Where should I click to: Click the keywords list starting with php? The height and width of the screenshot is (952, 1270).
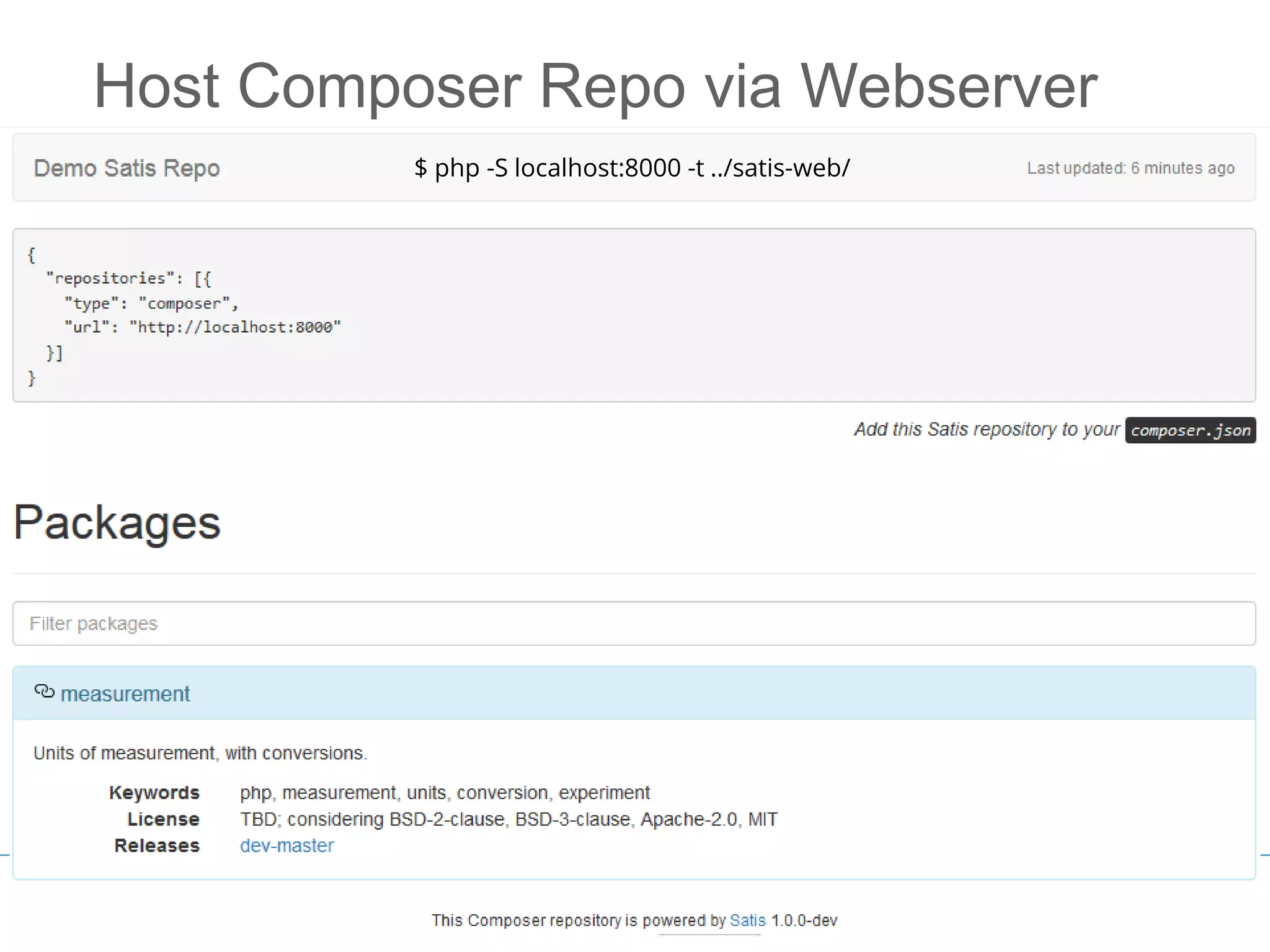[x=444, y=793]
